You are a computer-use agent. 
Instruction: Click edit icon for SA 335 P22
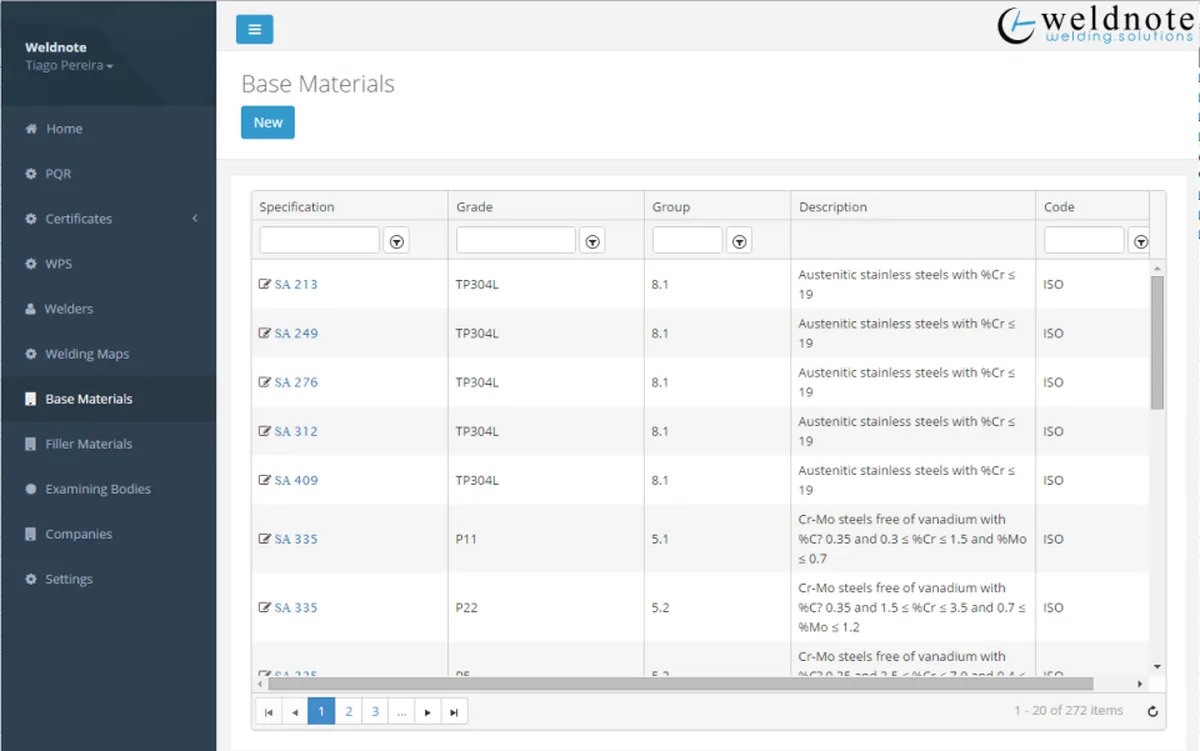[x=265, y=607]
